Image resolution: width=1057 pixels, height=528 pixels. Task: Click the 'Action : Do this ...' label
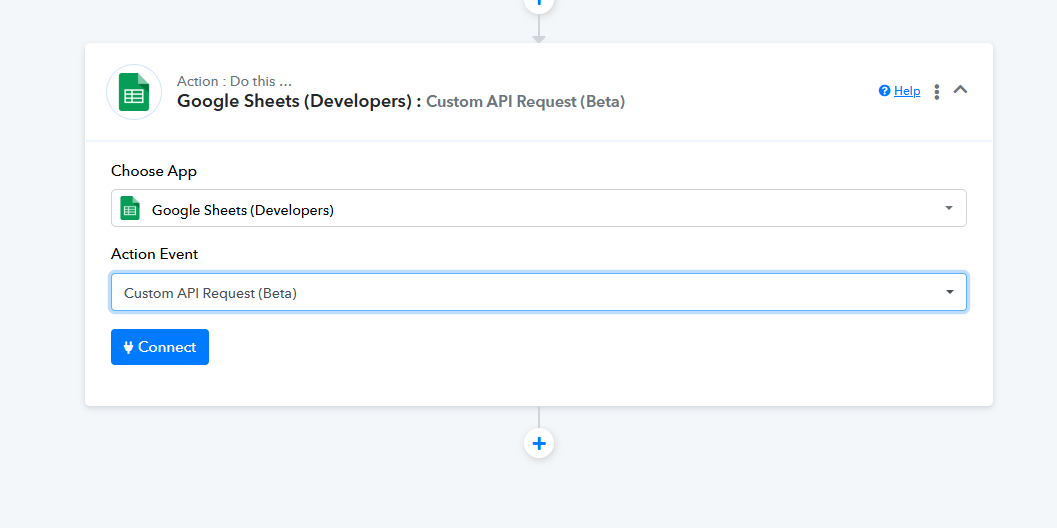point(234,81)
